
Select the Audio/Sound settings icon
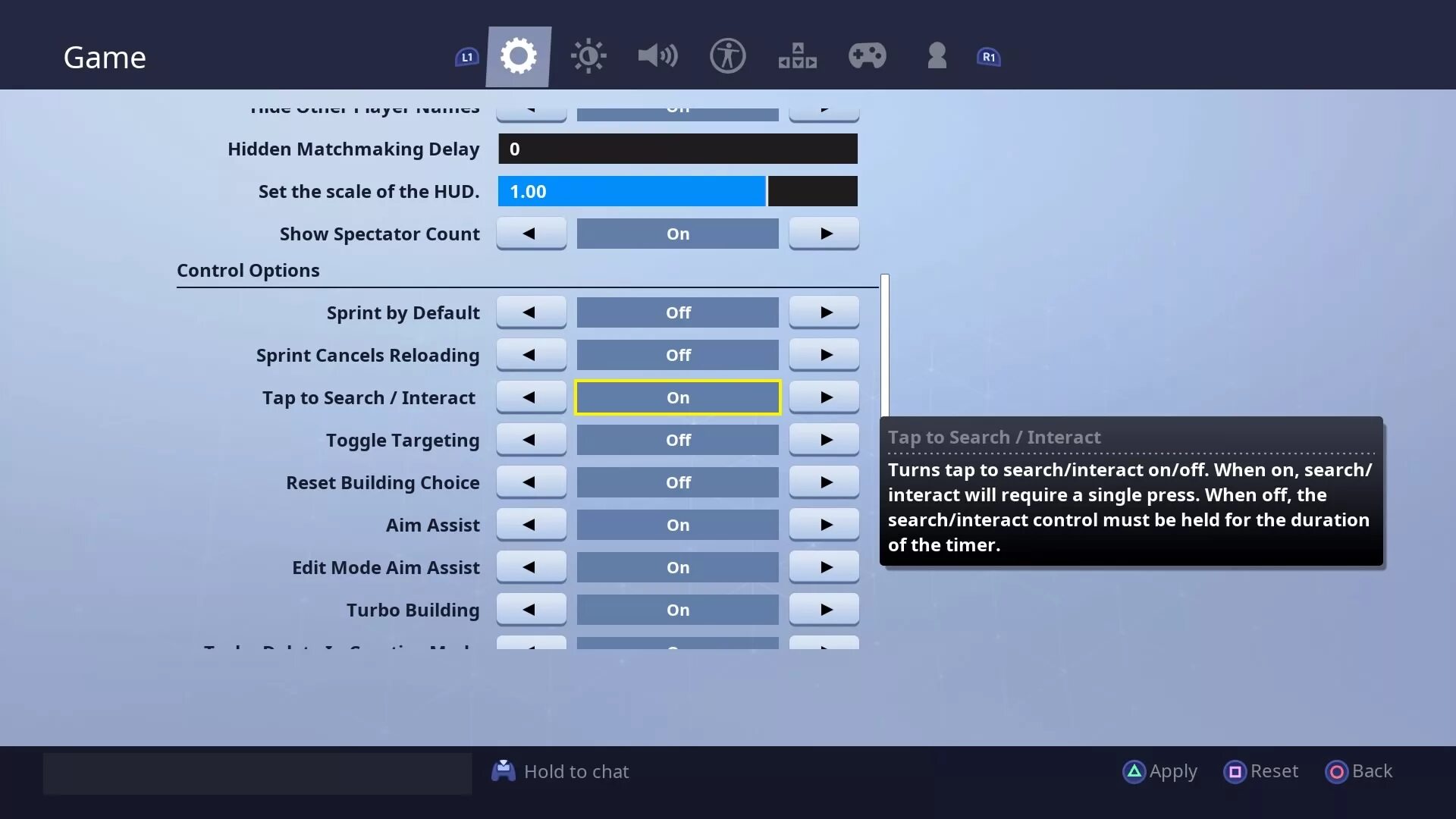pyautogui.click(x=658, y=57)
